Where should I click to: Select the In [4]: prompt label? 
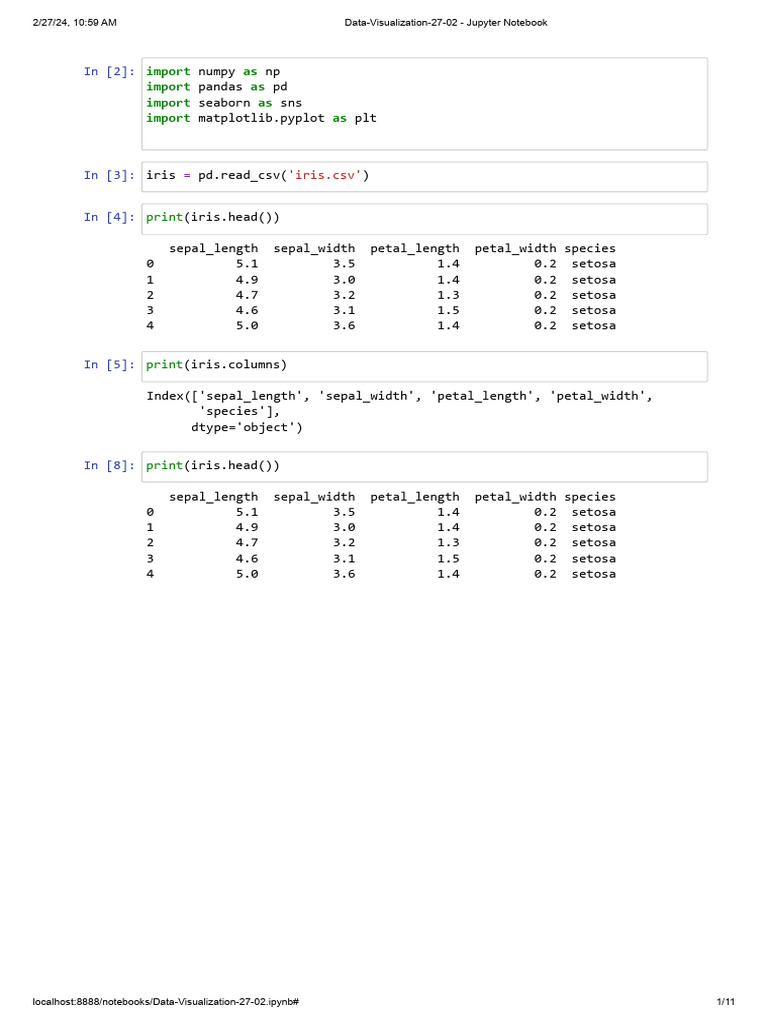pyautogui.click(x=109, y=217)
